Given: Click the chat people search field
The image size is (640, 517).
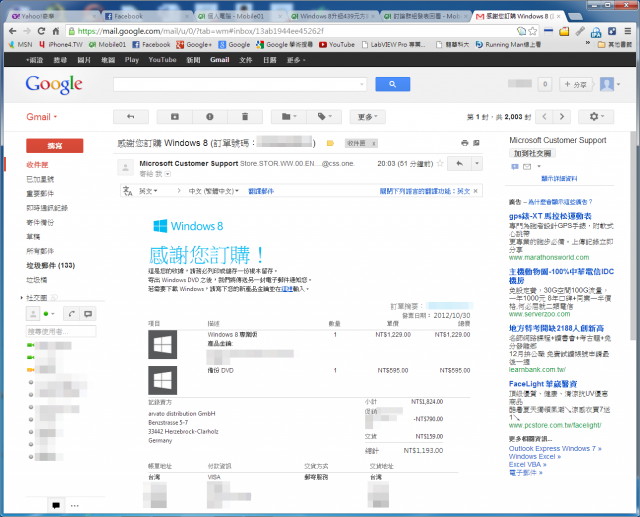Looking at the screenshot, I should point(61,331).
